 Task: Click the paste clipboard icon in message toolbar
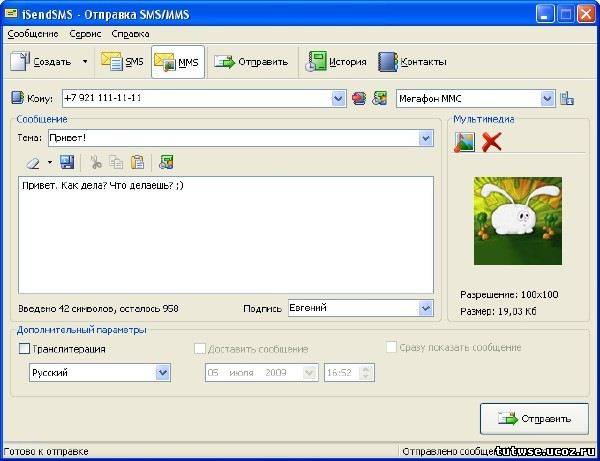138,162
